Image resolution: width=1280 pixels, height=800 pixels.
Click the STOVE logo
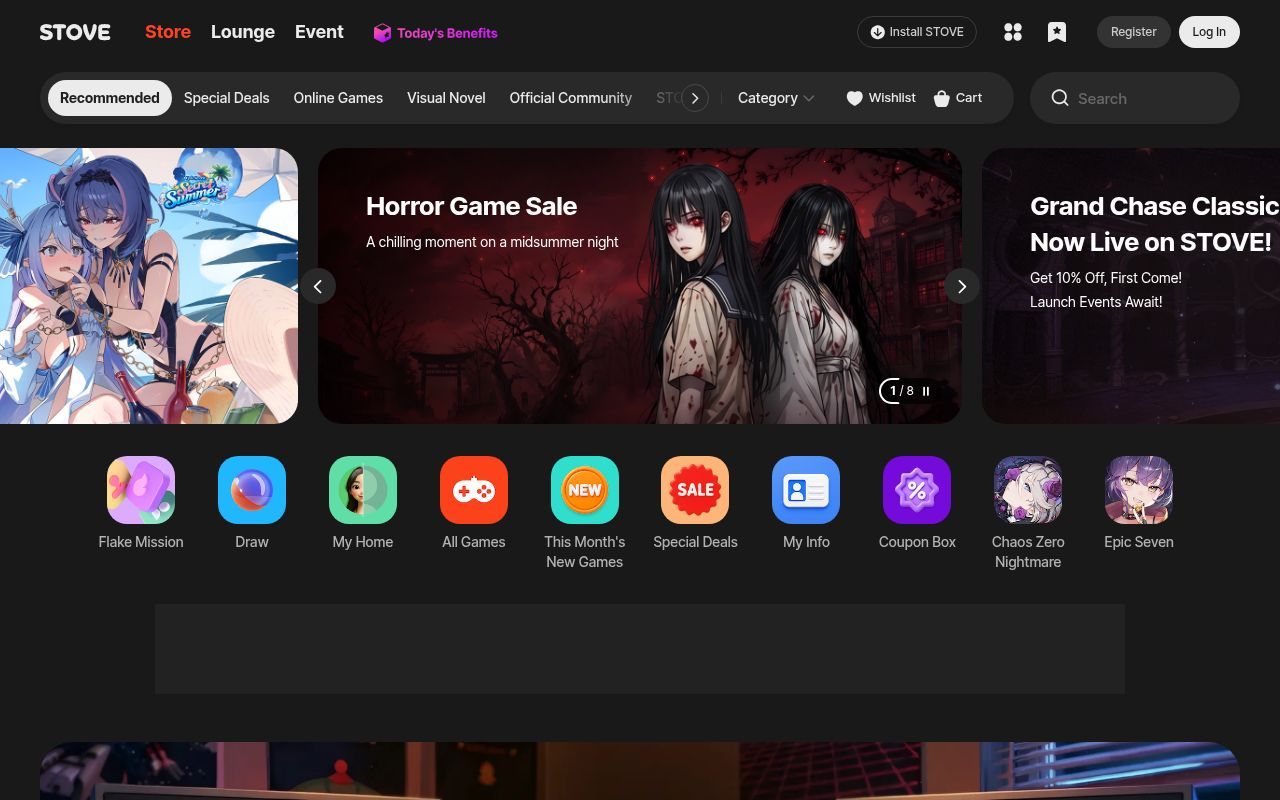point(75,32)
